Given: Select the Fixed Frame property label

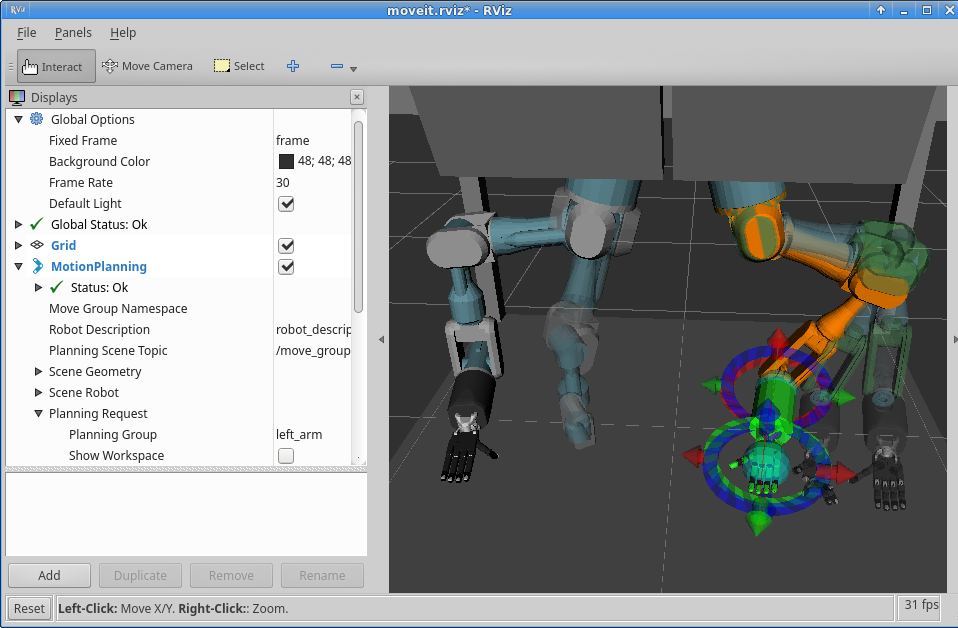Looking at the screenshot, I should pos(83,141).
